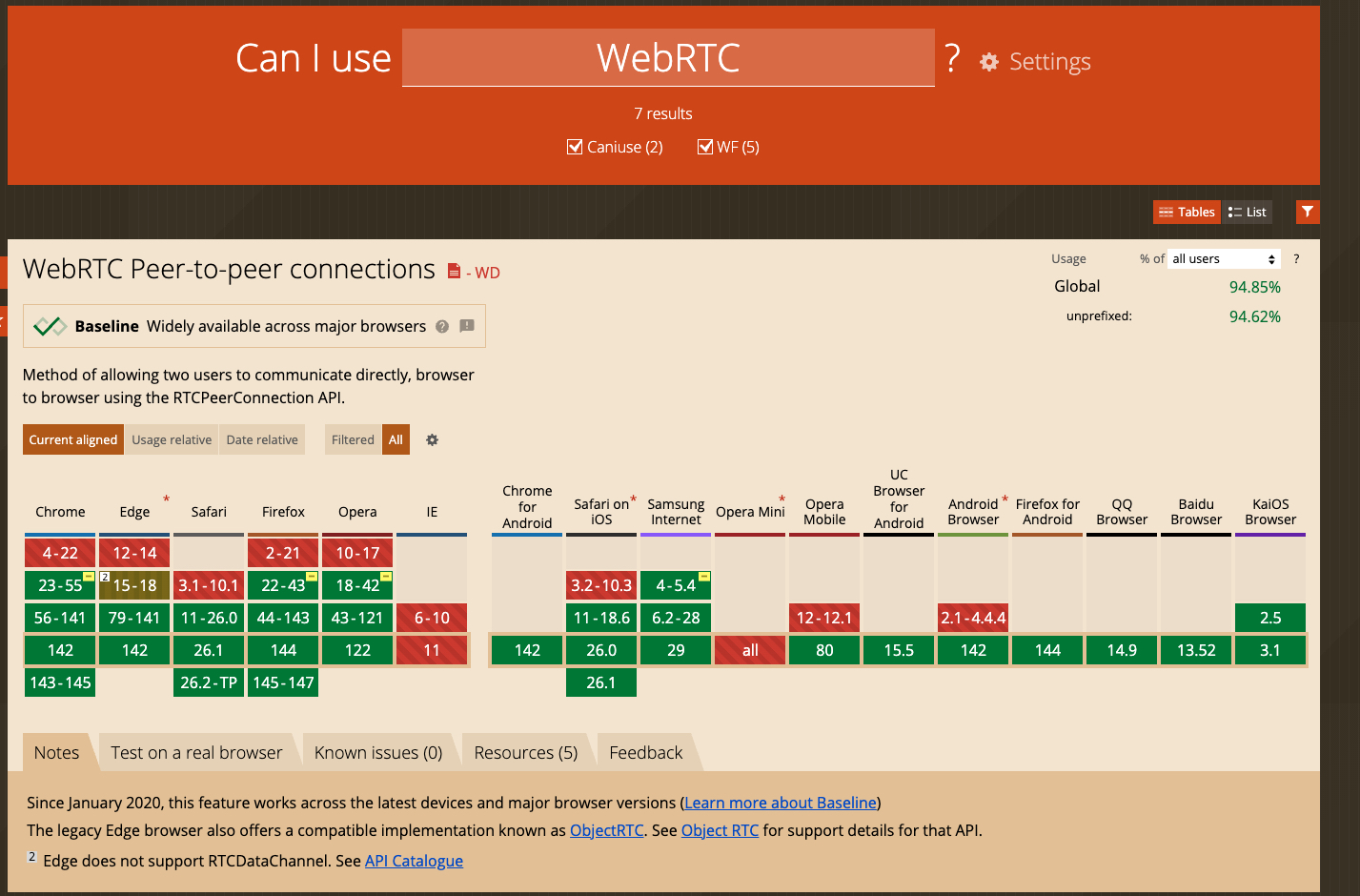Viewport: 1360px width, 896px height.
Task: Open the Object RTC support link
Action: [720, 830]
